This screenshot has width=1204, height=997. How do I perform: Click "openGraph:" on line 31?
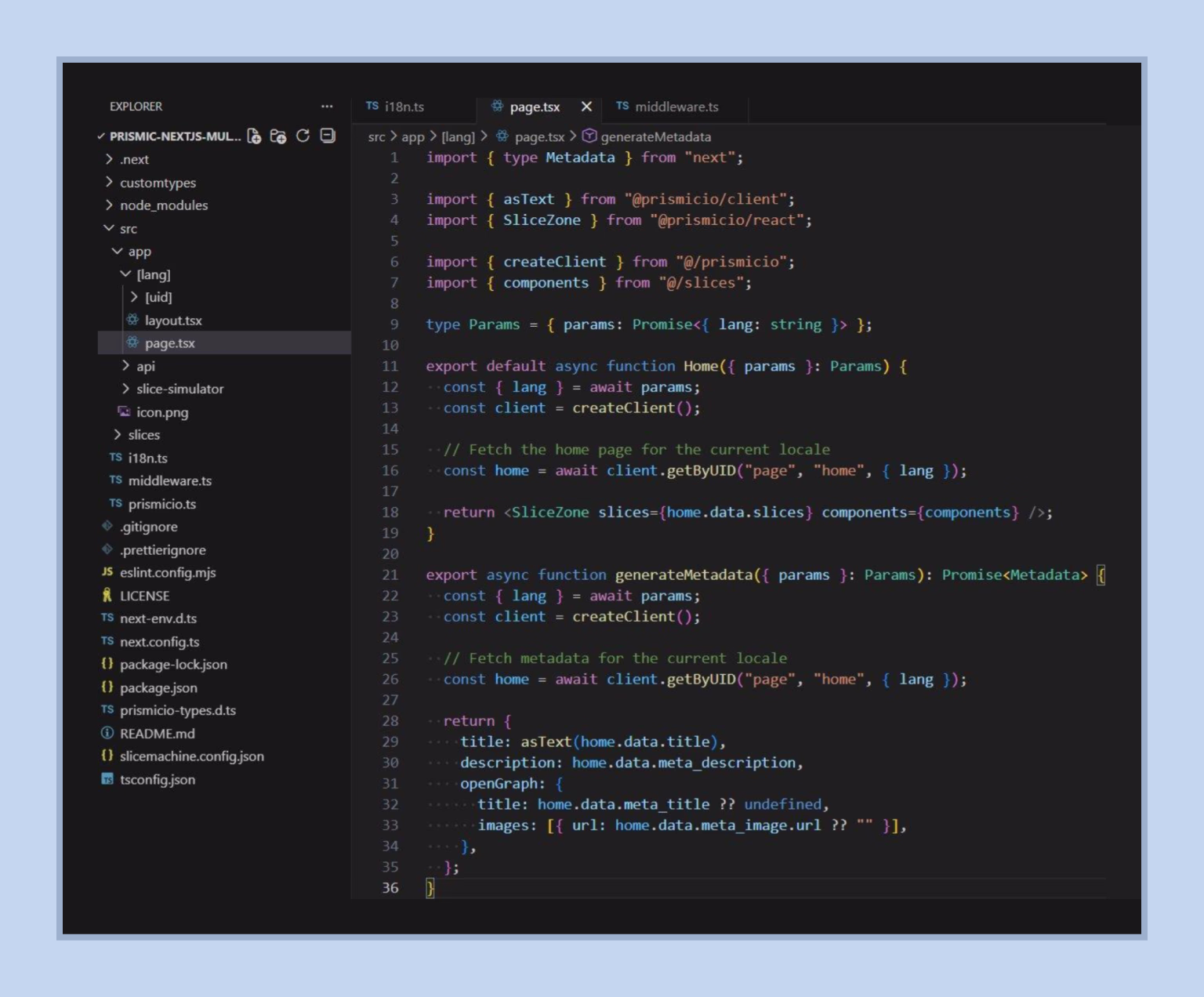502,783
